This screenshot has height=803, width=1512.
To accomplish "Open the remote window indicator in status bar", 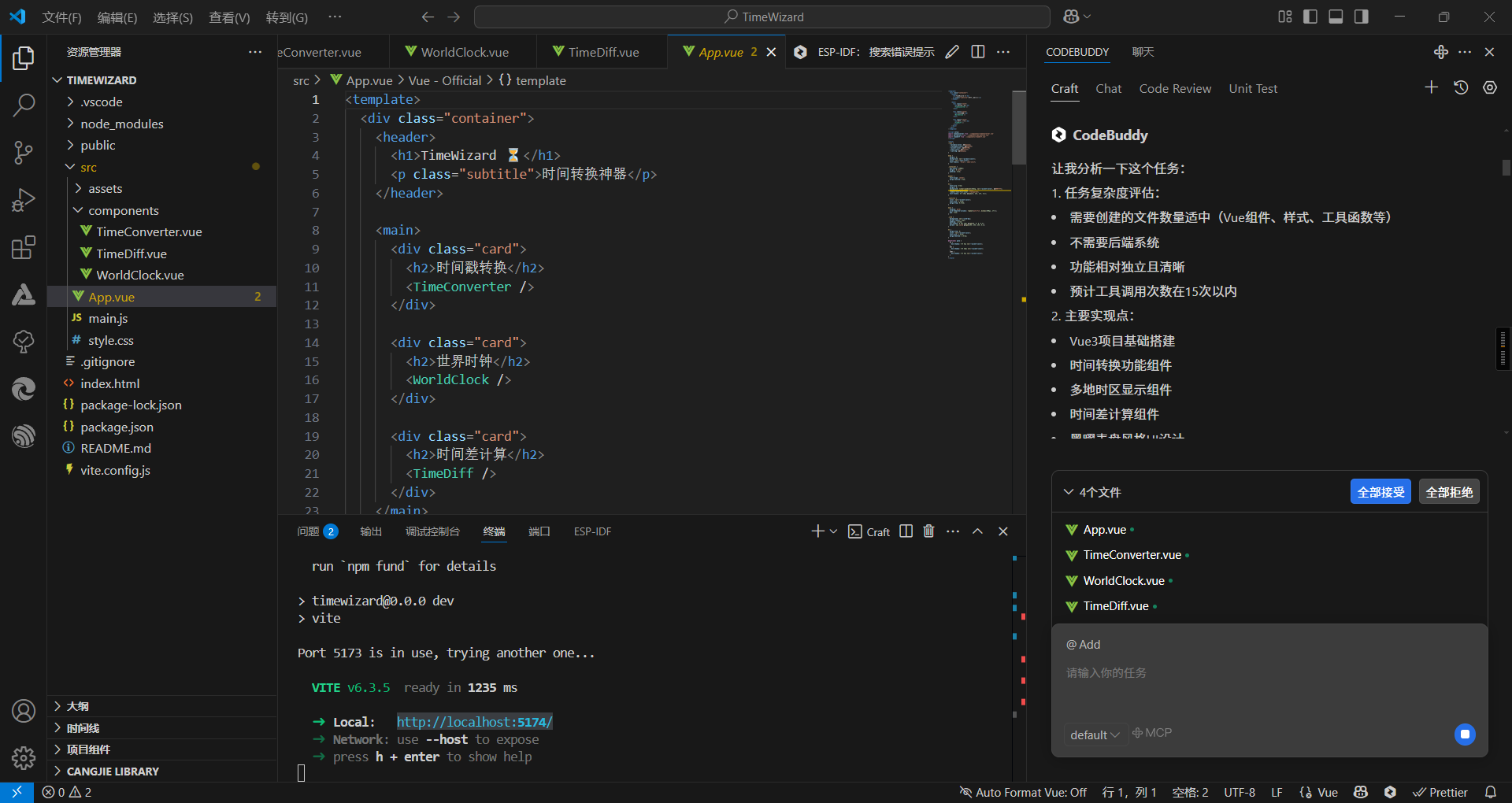I will 17,792.
